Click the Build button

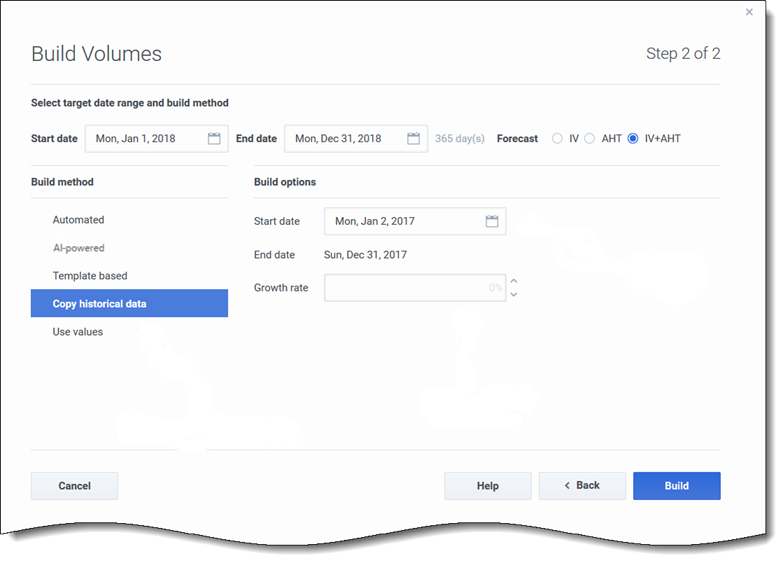click(x=676, y=486)
